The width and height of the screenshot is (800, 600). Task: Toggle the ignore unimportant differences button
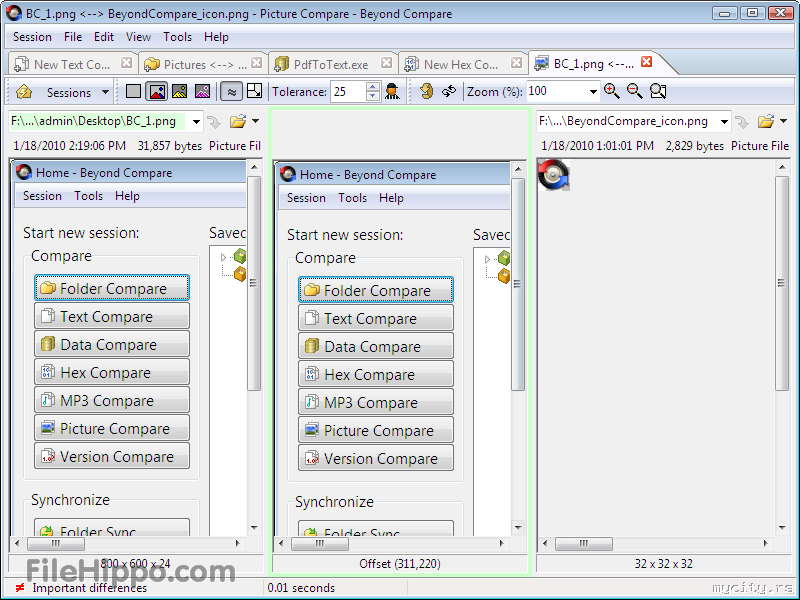[231, 92]
